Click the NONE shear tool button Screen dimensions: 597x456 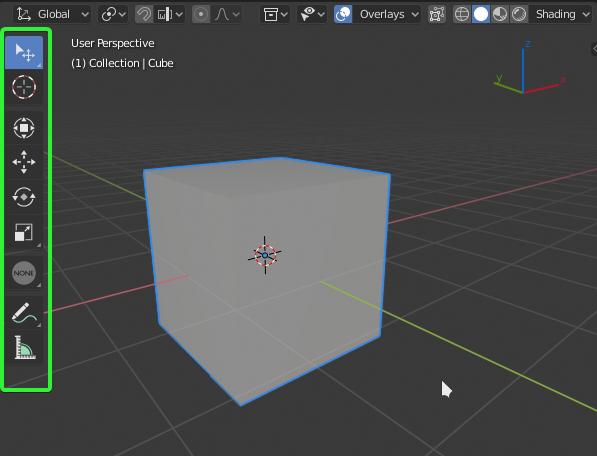[24, 273]
